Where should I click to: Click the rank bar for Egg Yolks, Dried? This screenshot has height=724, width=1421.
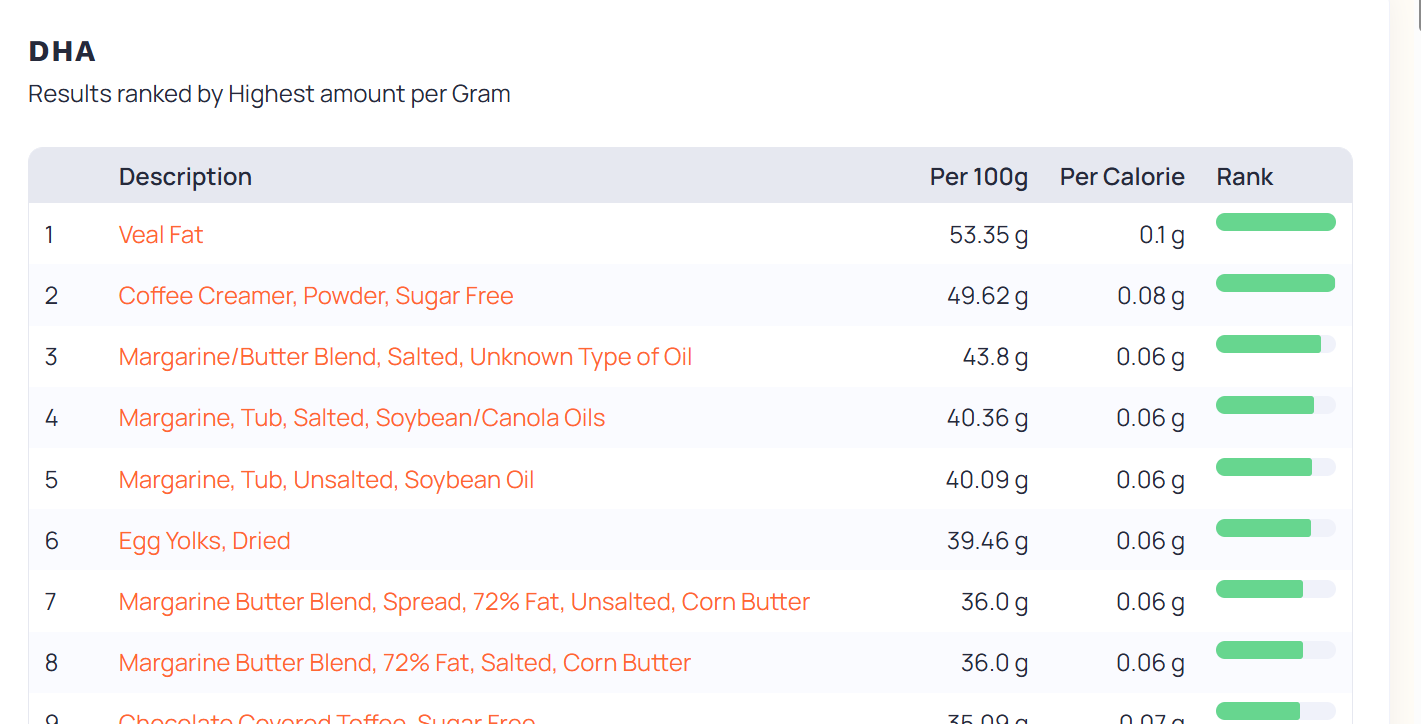tap(1276, 528)
